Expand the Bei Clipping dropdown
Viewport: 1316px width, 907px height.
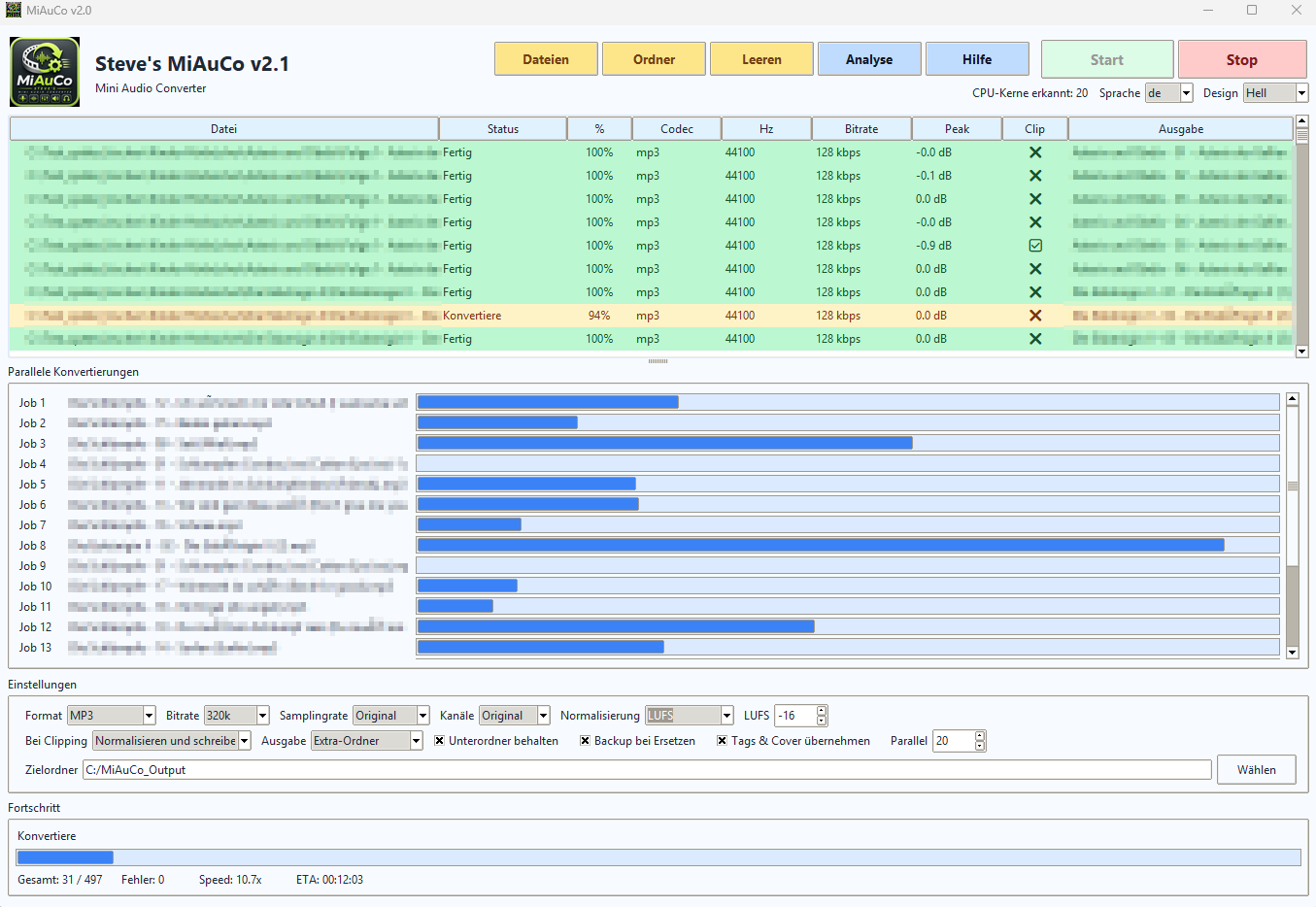coord(245,741)
